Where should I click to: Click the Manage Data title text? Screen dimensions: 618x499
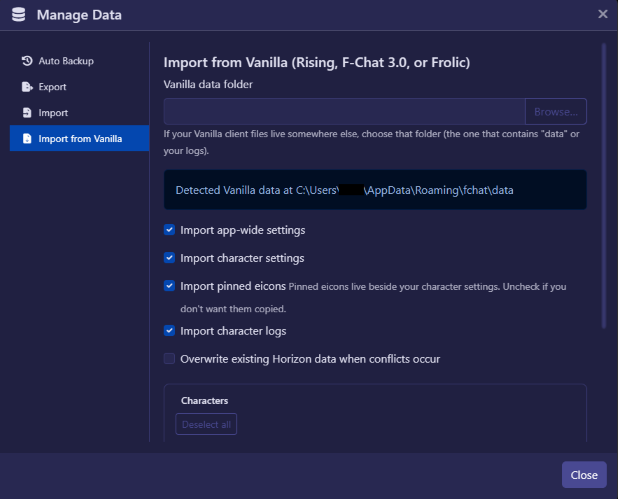79,15
